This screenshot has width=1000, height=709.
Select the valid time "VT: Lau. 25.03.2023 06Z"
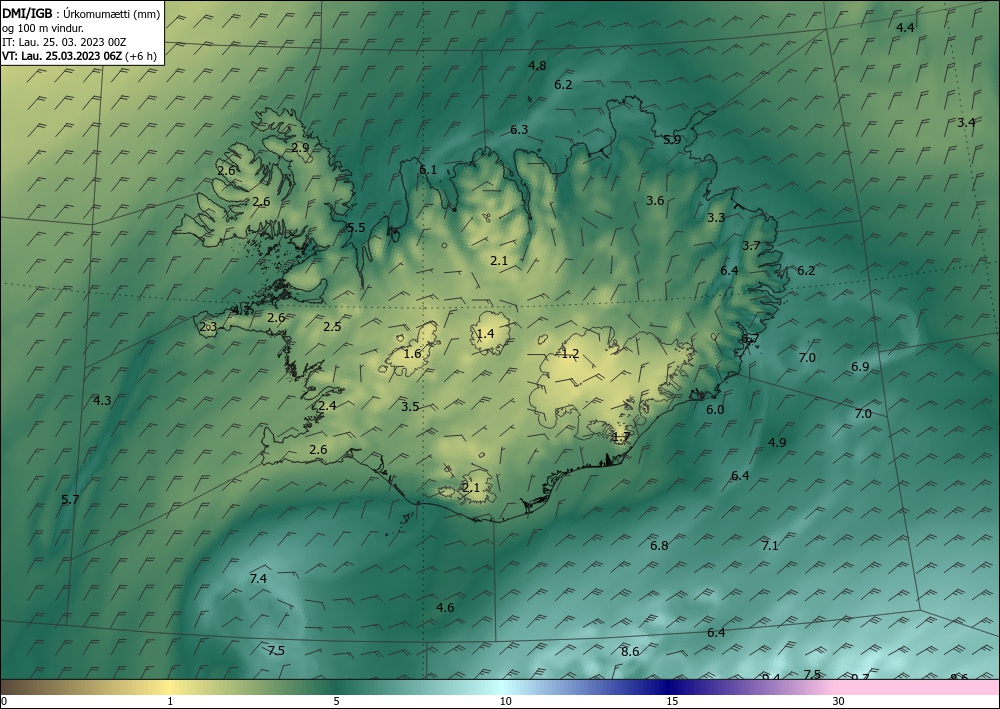[x=62, y=56]
